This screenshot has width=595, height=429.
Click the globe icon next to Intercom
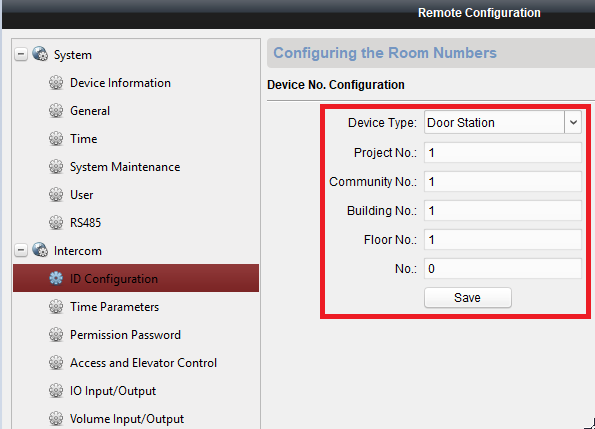click(x=40, y=250)
